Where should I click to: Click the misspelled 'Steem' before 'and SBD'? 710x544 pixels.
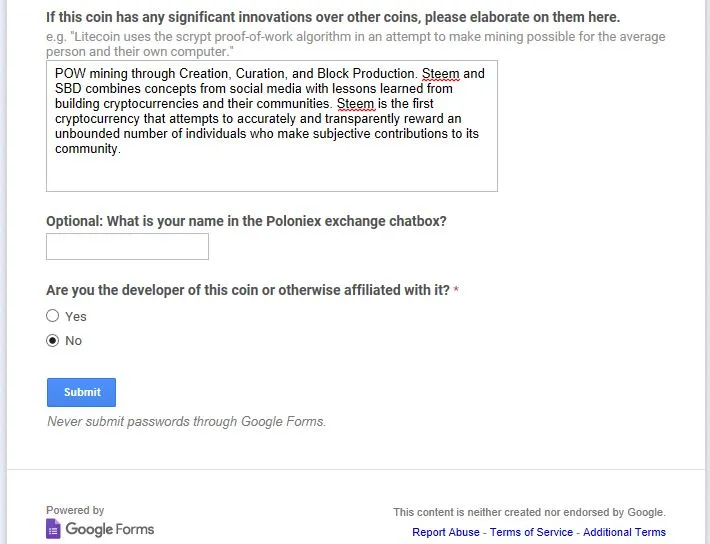point(441,73)
